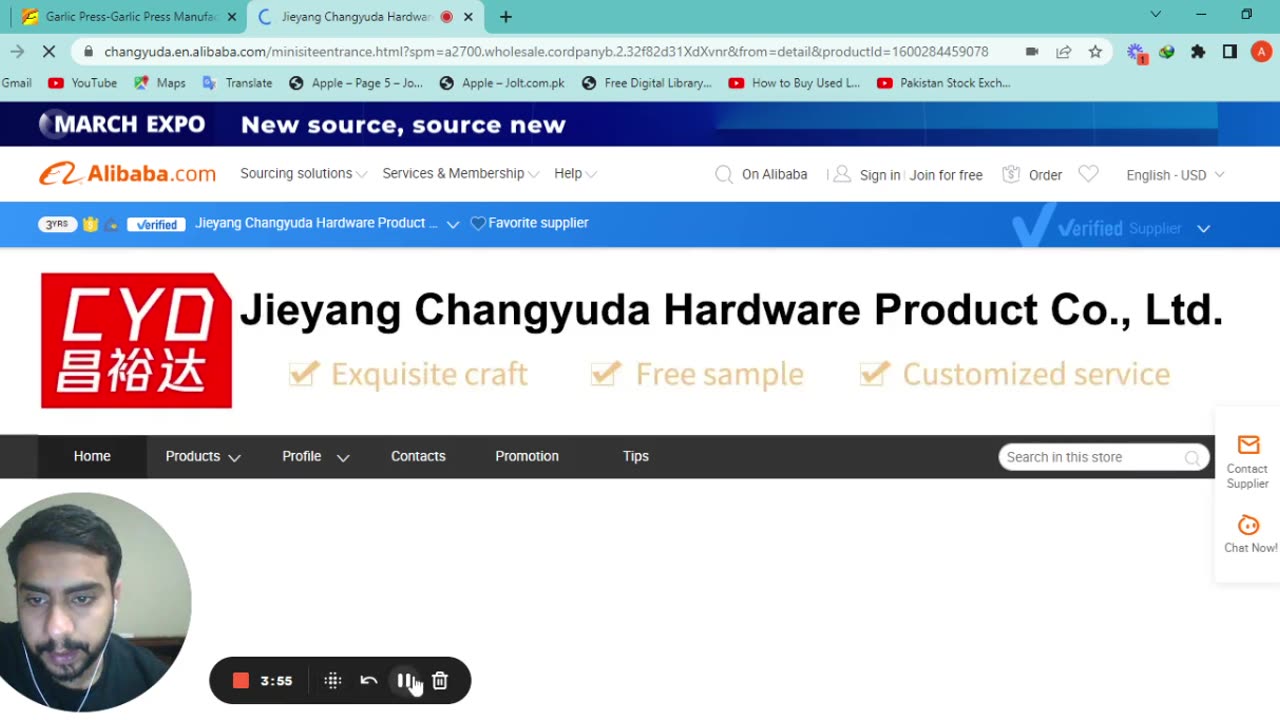This screenshot has height=720, width=1280.
Task: Expand the Verified Supplier dropdown arrow
Action: tap(1204, 229)
